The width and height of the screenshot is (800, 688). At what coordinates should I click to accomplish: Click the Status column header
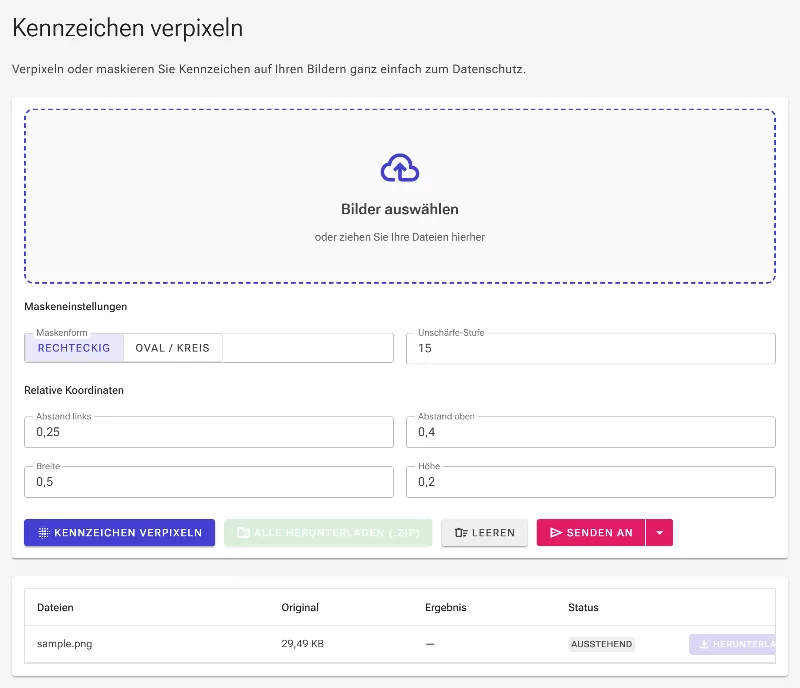click(x=583, y=607)
